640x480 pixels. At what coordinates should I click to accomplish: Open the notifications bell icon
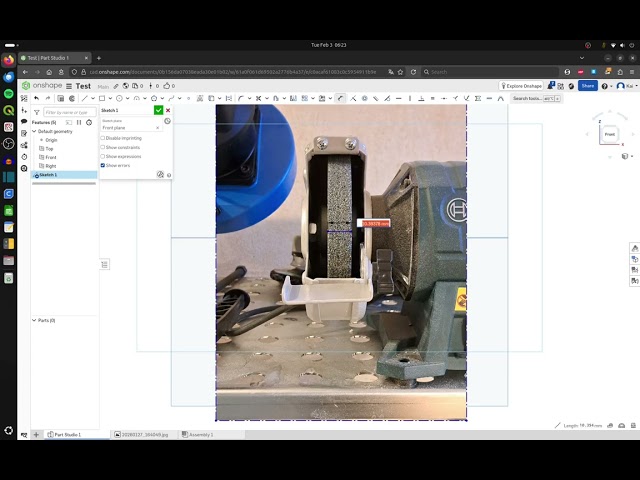point(551,85)
